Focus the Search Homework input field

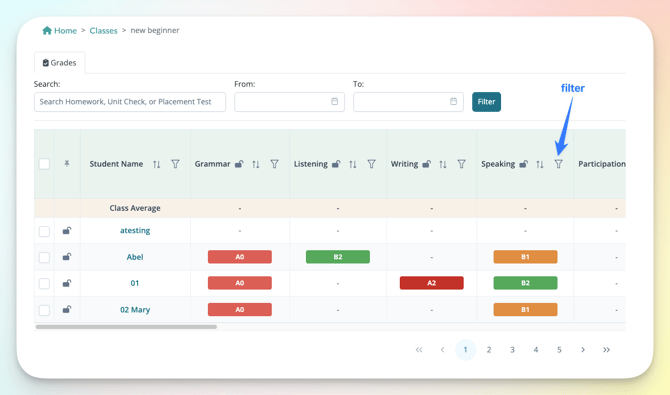[x=130, y=102]
